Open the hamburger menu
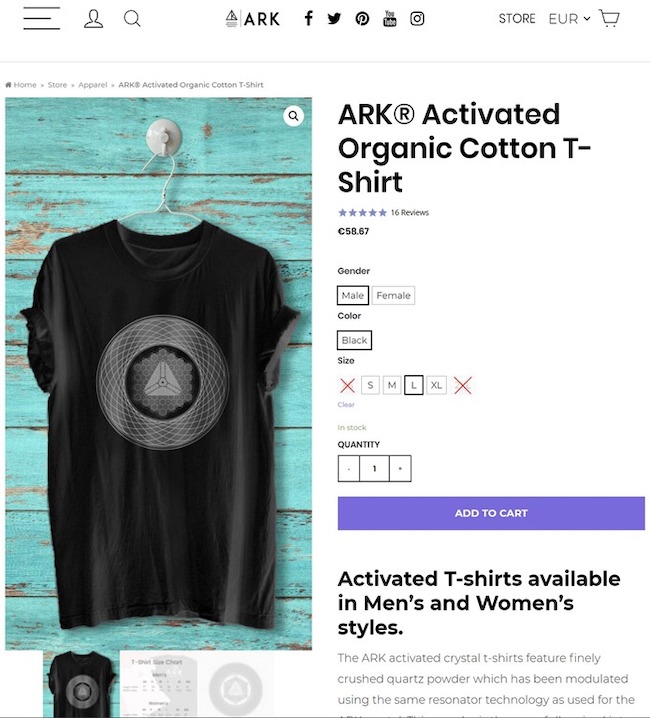The height and width of the screenshot is (718, 650). [42, 18]
